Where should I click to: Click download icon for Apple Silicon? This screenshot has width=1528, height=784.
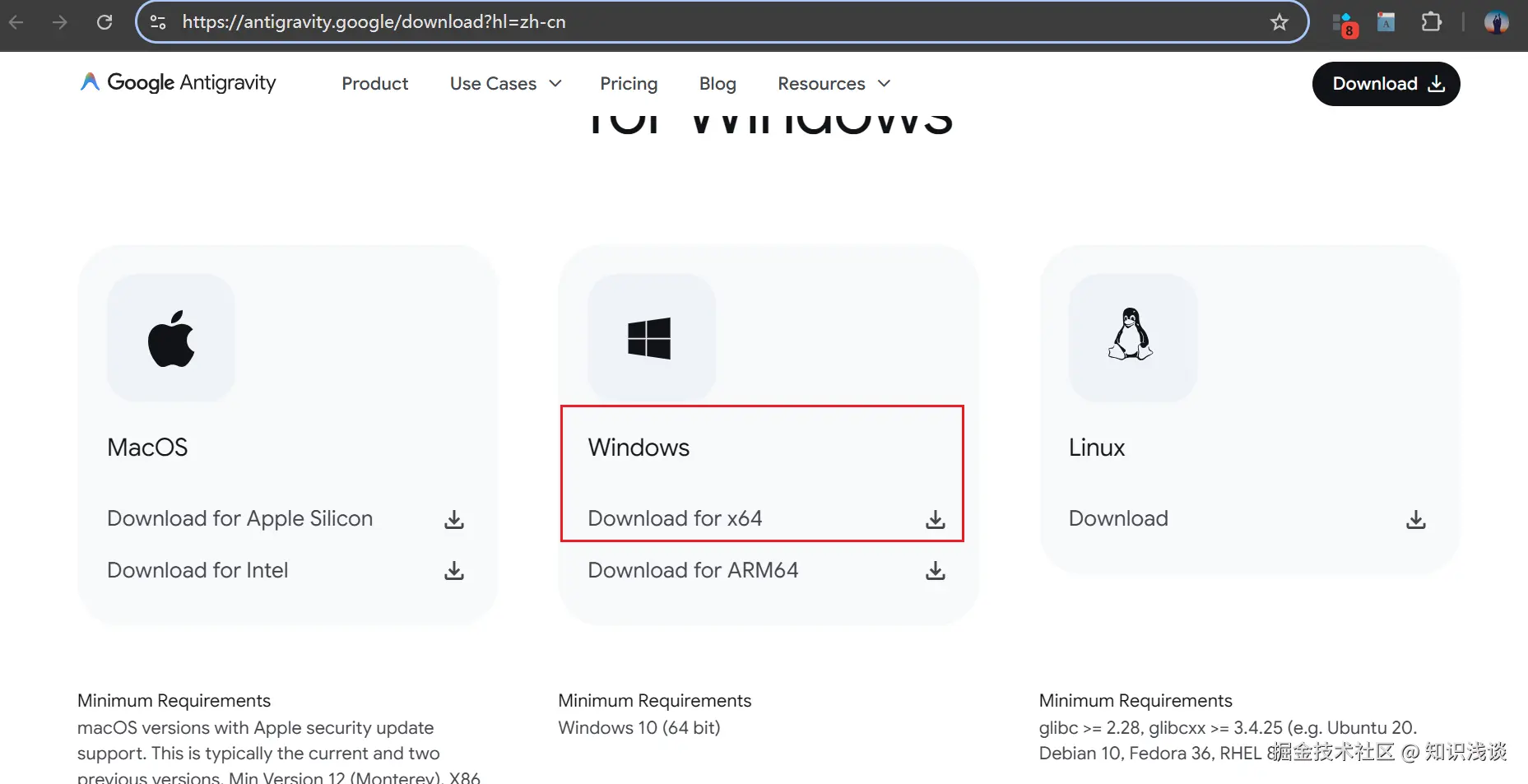(454, 519)
